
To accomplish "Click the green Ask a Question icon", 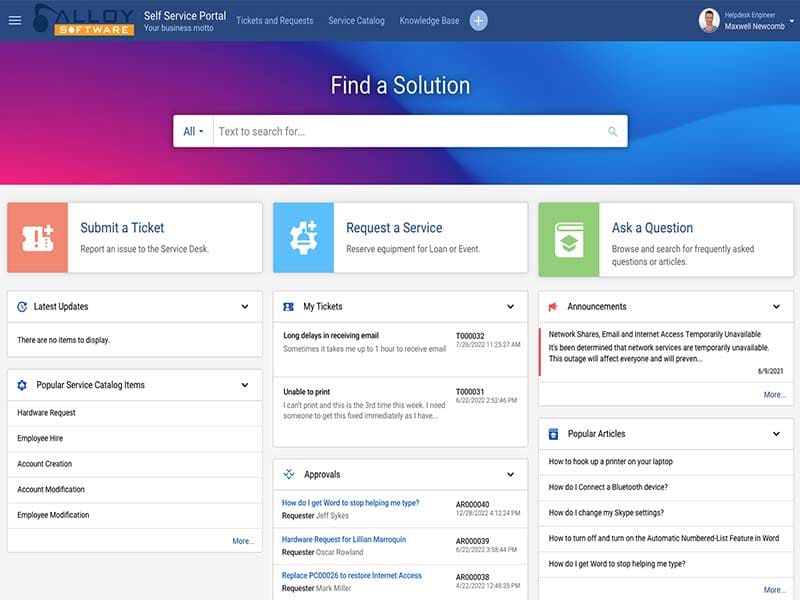I will coord(569,240).
